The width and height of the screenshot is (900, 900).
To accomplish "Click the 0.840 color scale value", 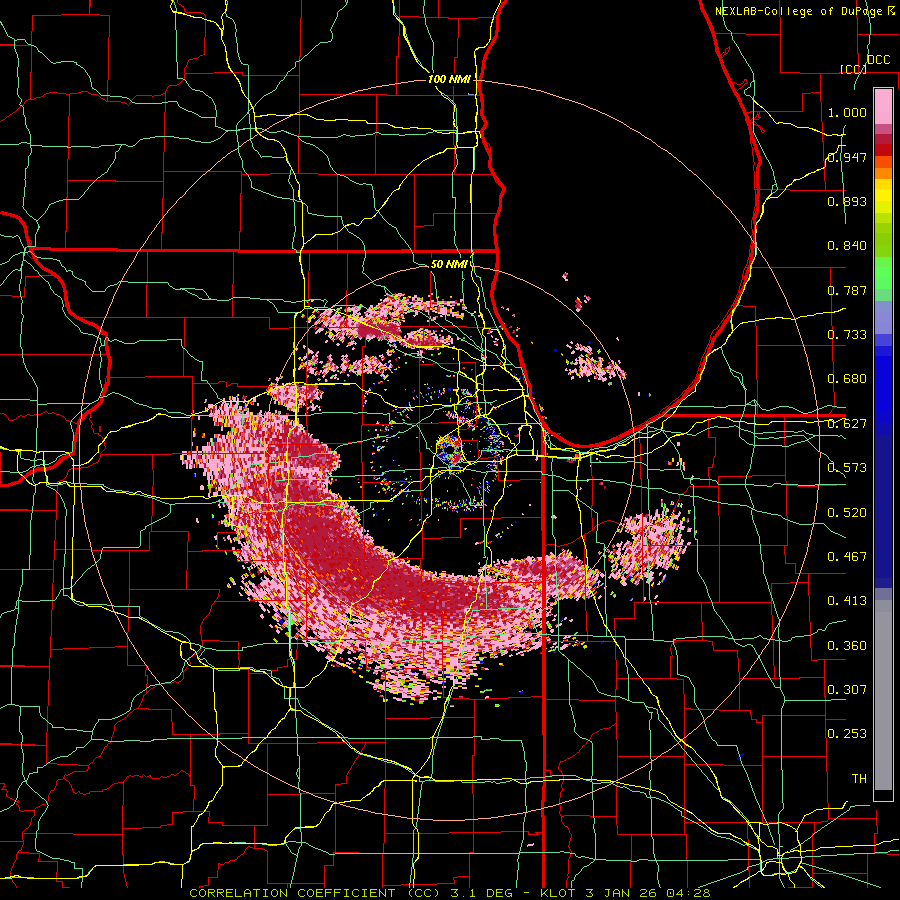I will (x=847, y=246).
